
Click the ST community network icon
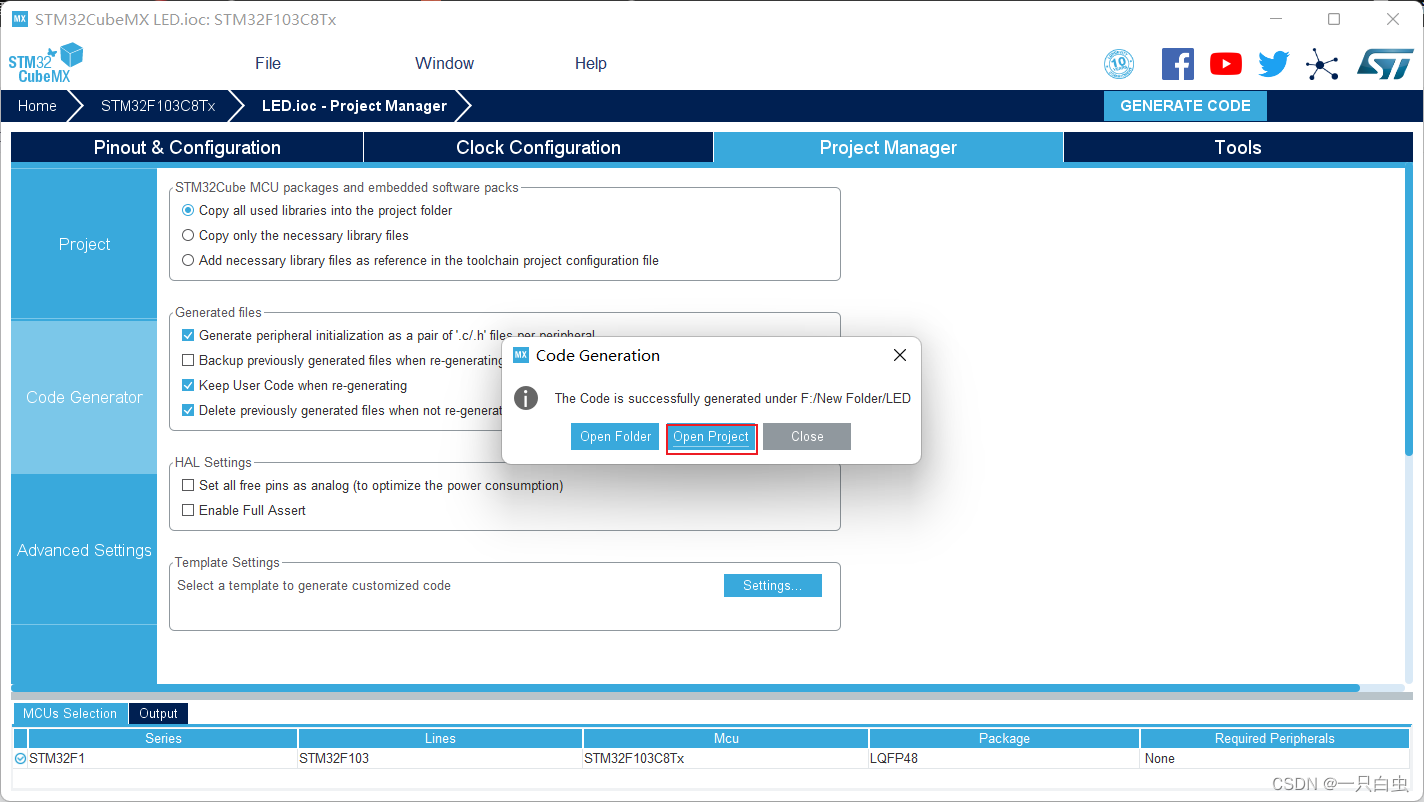click(1322, 65)
